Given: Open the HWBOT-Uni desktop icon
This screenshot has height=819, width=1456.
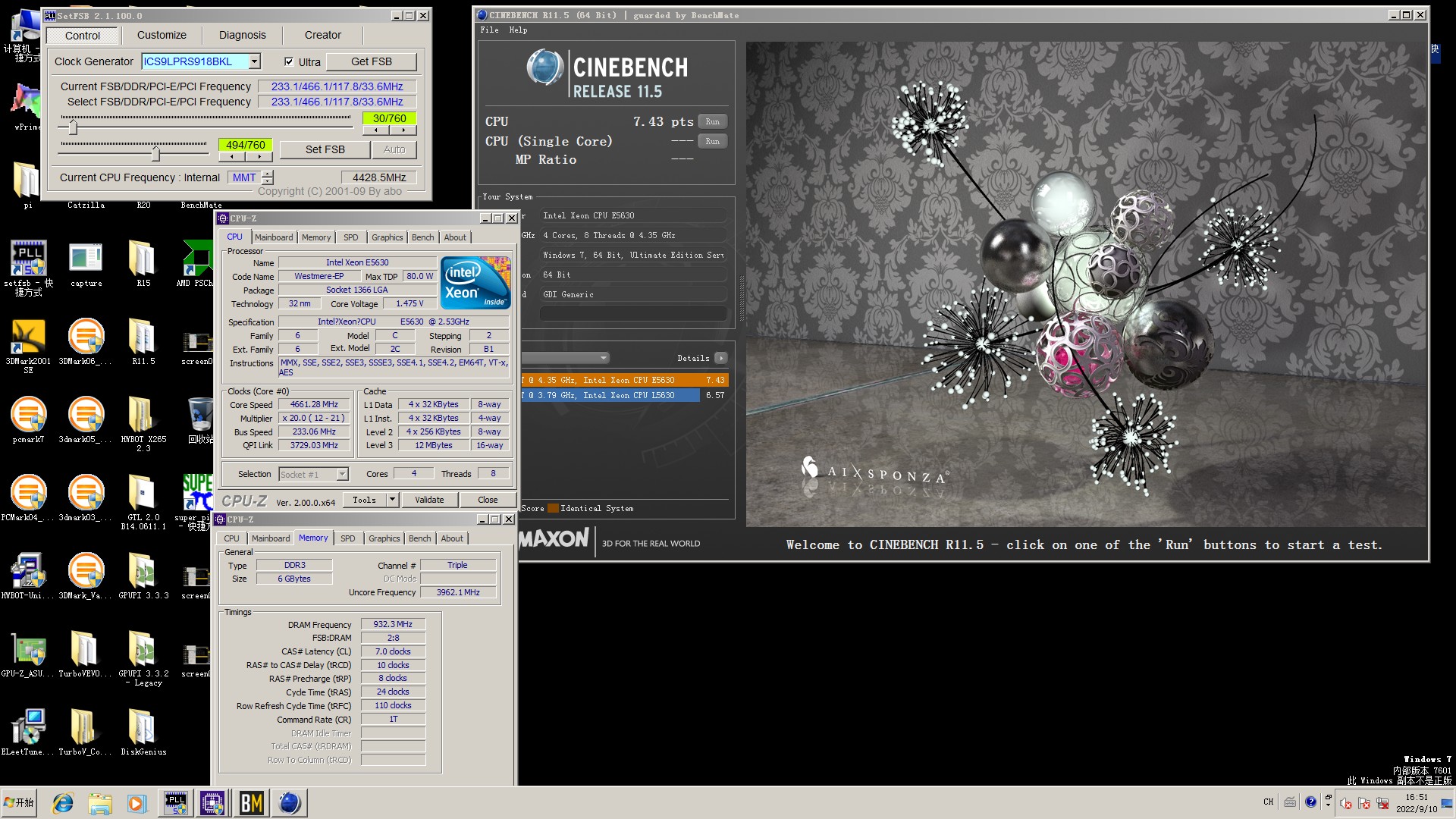Looking at the screenshot, I should pos(28,576).
